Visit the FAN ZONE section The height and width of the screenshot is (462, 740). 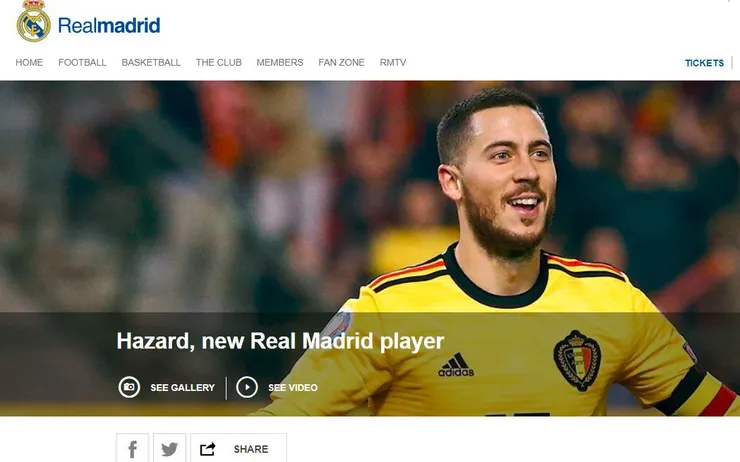341,62
